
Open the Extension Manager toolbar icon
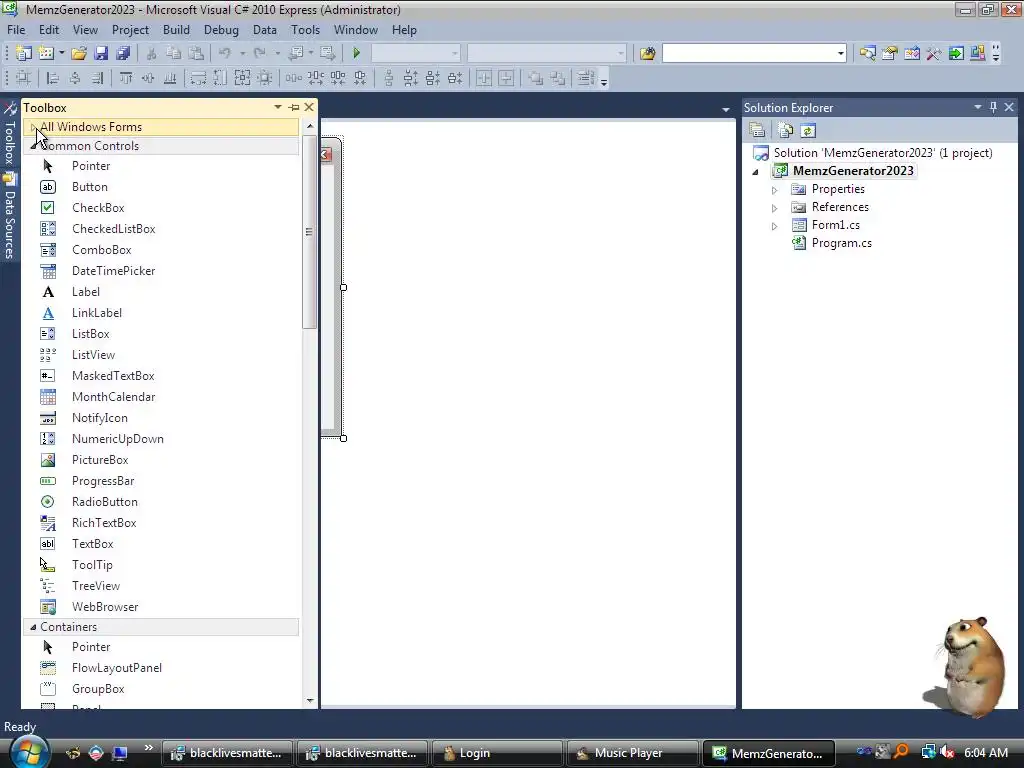click(x=978, y=53)
